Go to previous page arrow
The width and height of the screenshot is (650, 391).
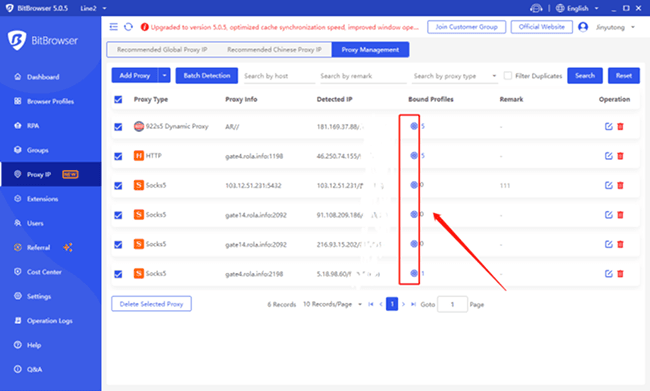pos(381,304)
